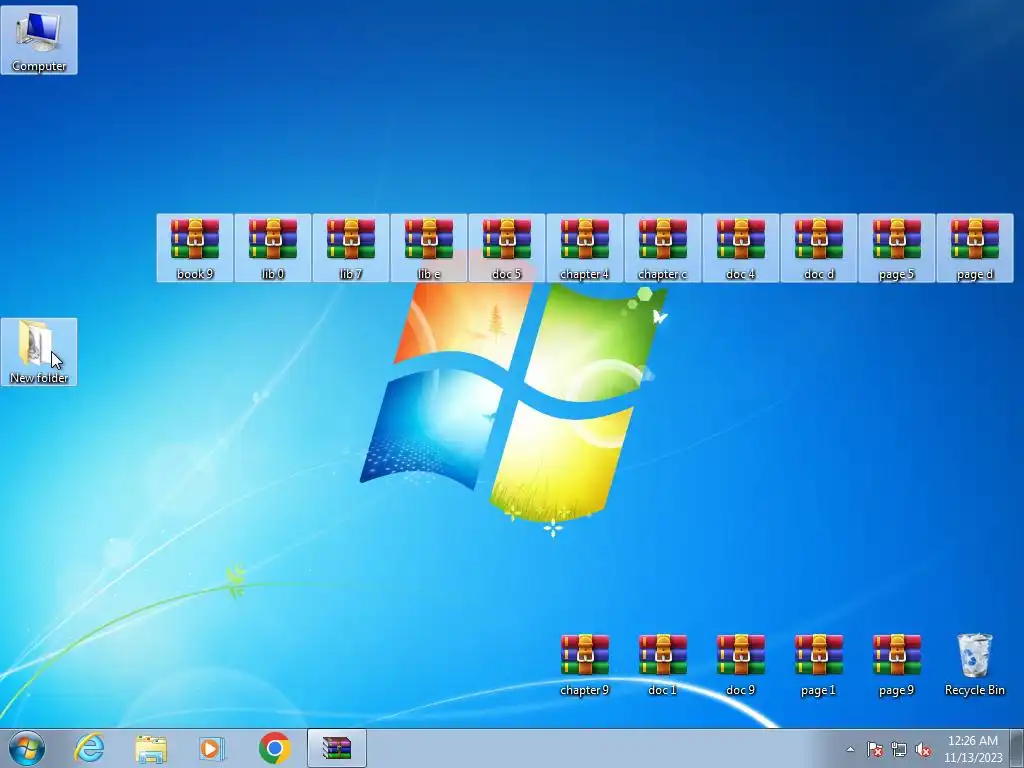
Task: Click the doc d archive icon
Action: [x=818, y=248]
